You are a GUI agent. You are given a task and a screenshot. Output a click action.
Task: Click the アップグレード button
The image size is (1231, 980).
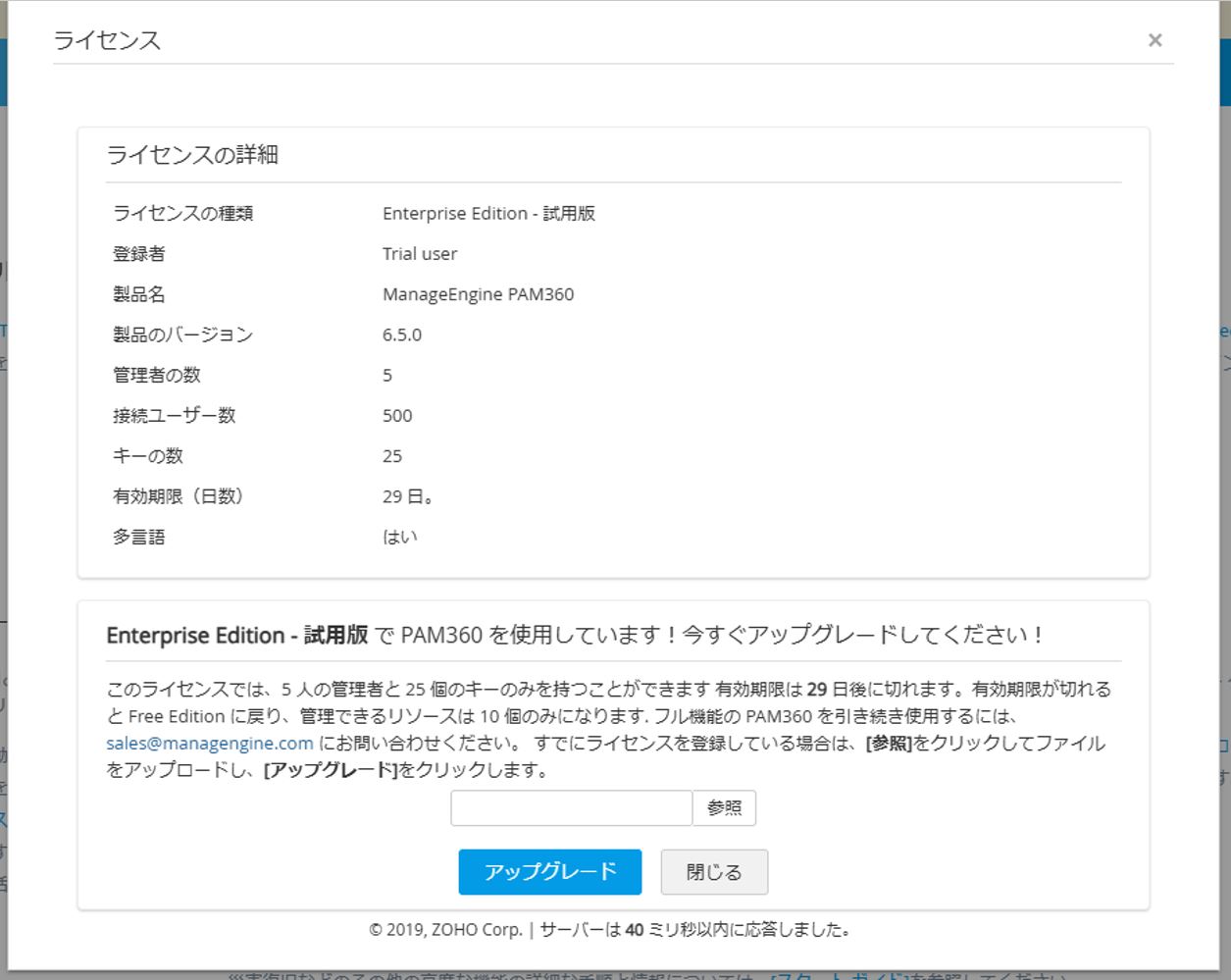click(x=549, y=871)
